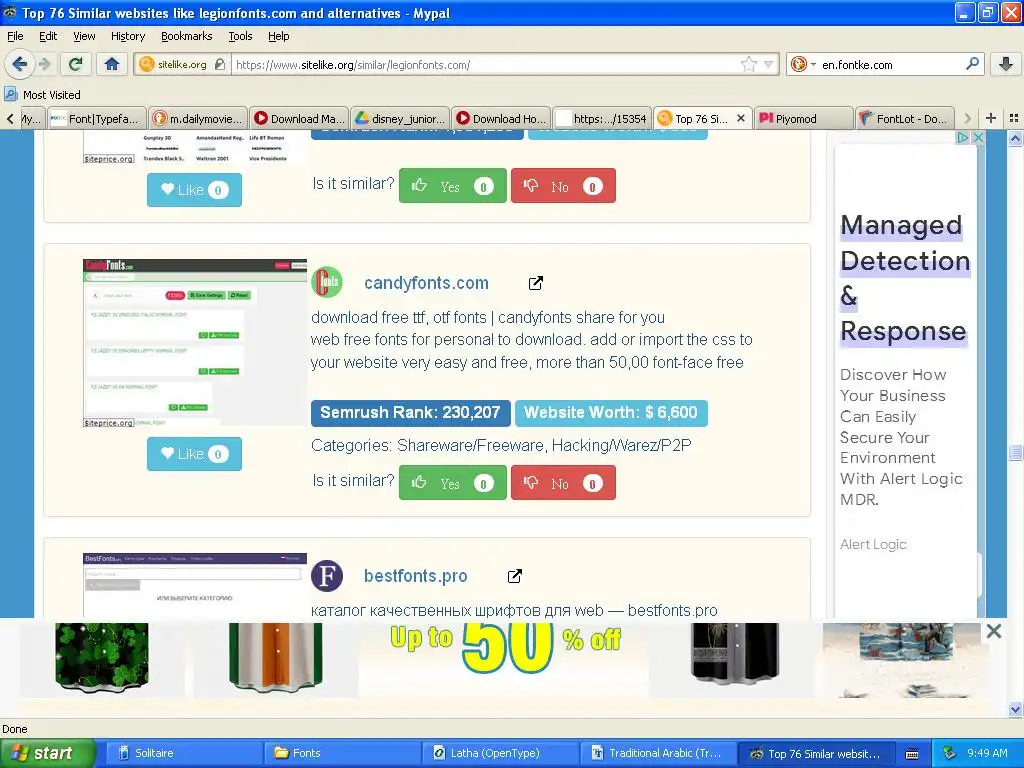This screenshot has width=1024, height=768.
Task: Click the bestfonts.pro site screenshot thumbnail
Action: [195, 585]
